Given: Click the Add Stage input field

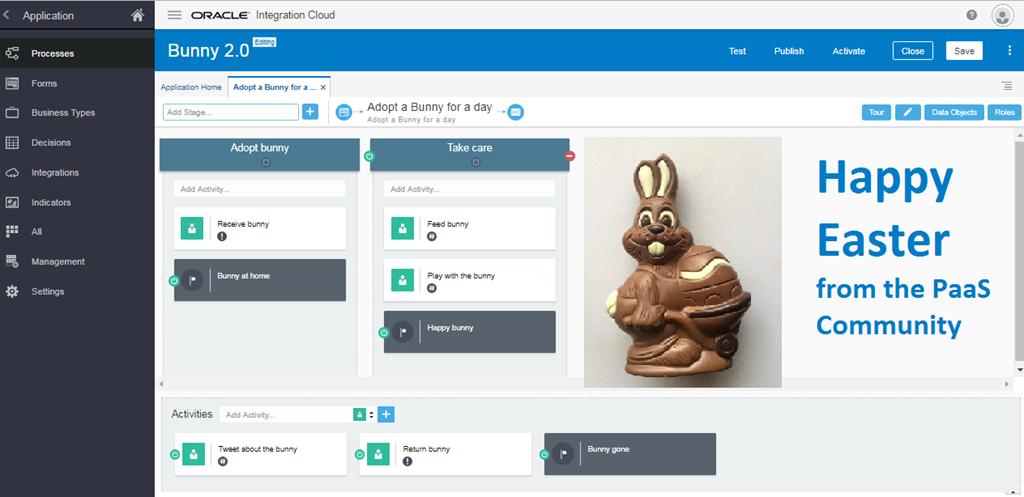Looking at the screenshot, I should 230,112.
